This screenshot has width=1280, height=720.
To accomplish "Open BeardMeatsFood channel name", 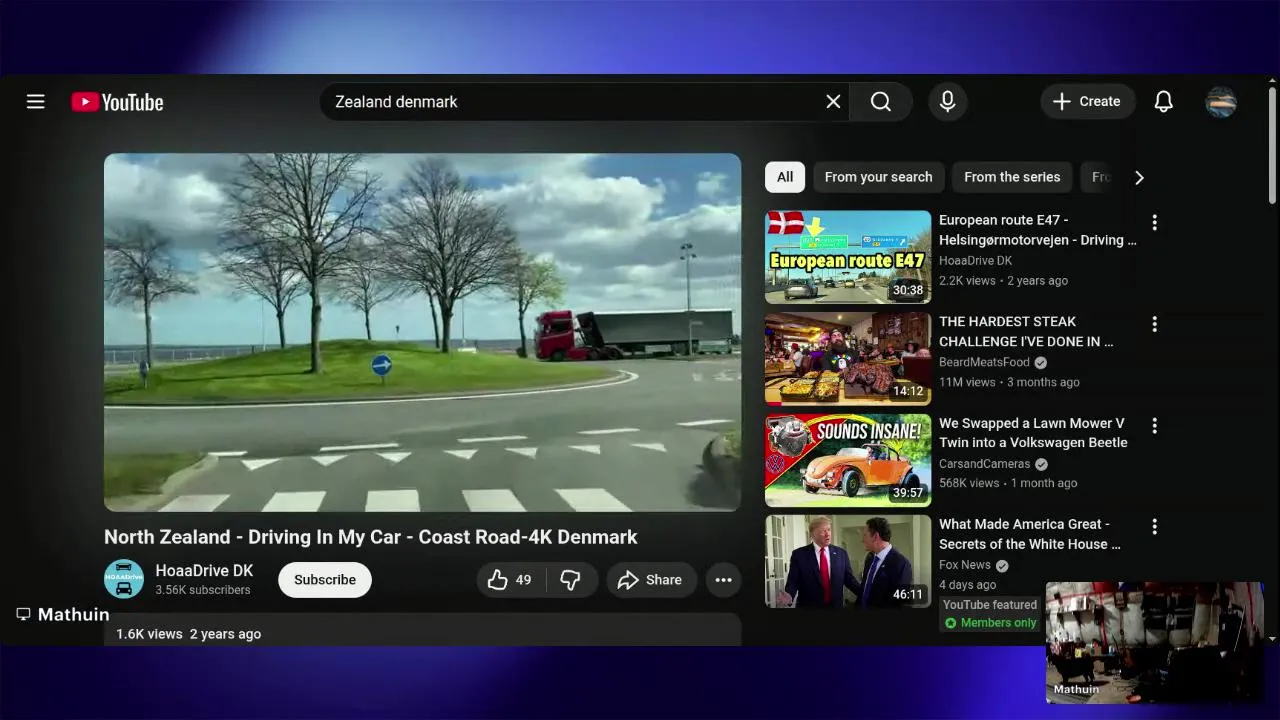I will coord(984,362).
